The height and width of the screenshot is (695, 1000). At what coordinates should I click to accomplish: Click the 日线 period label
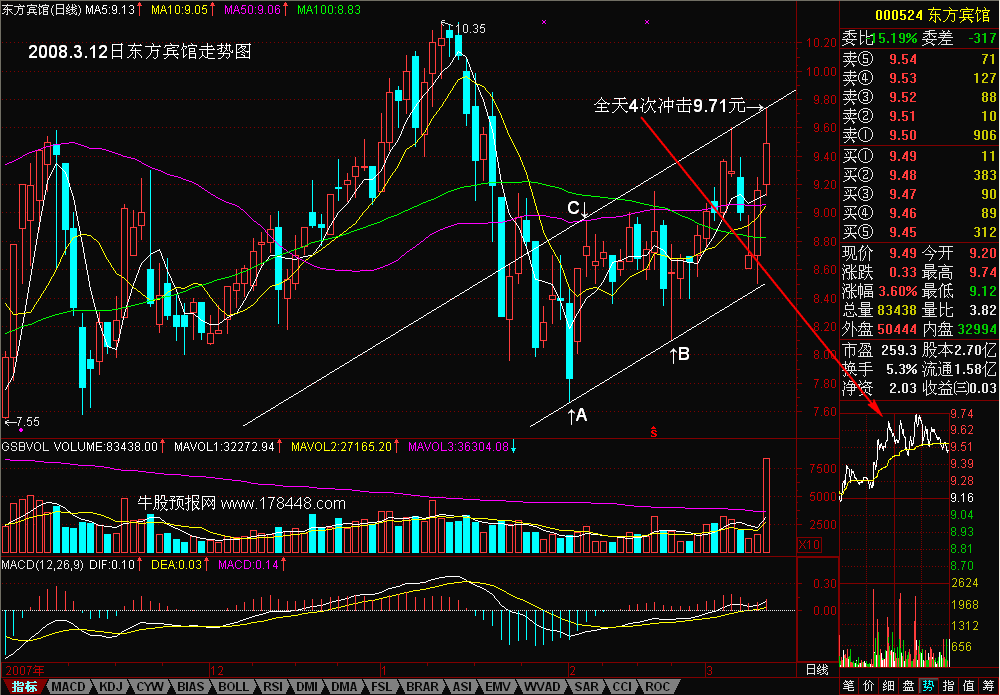pos(817,669)
